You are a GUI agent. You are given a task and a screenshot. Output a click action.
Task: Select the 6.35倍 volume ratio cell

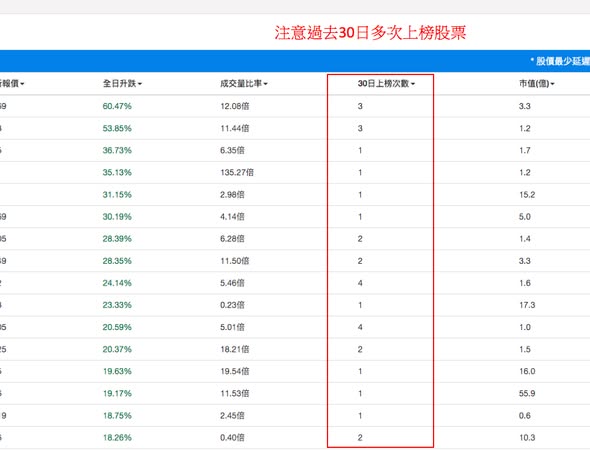point(232,151)
